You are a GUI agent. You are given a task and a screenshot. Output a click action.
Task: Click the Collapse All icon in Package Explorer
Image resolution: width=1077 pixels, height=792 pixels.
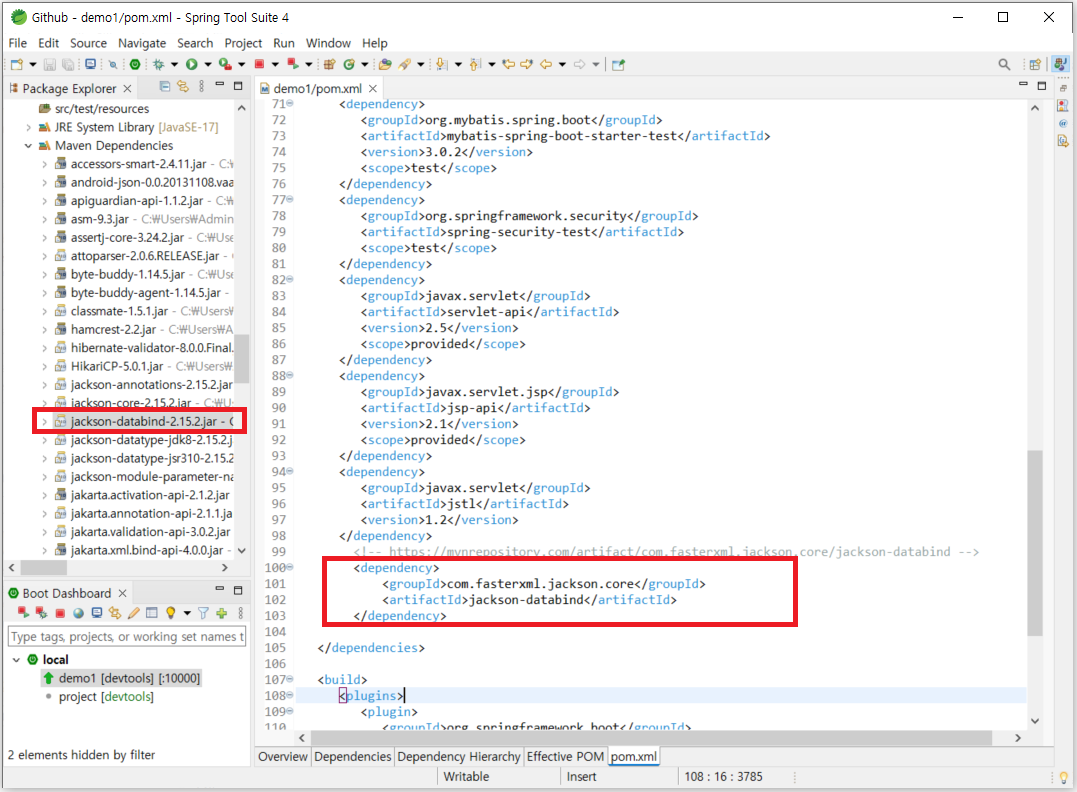165,87
